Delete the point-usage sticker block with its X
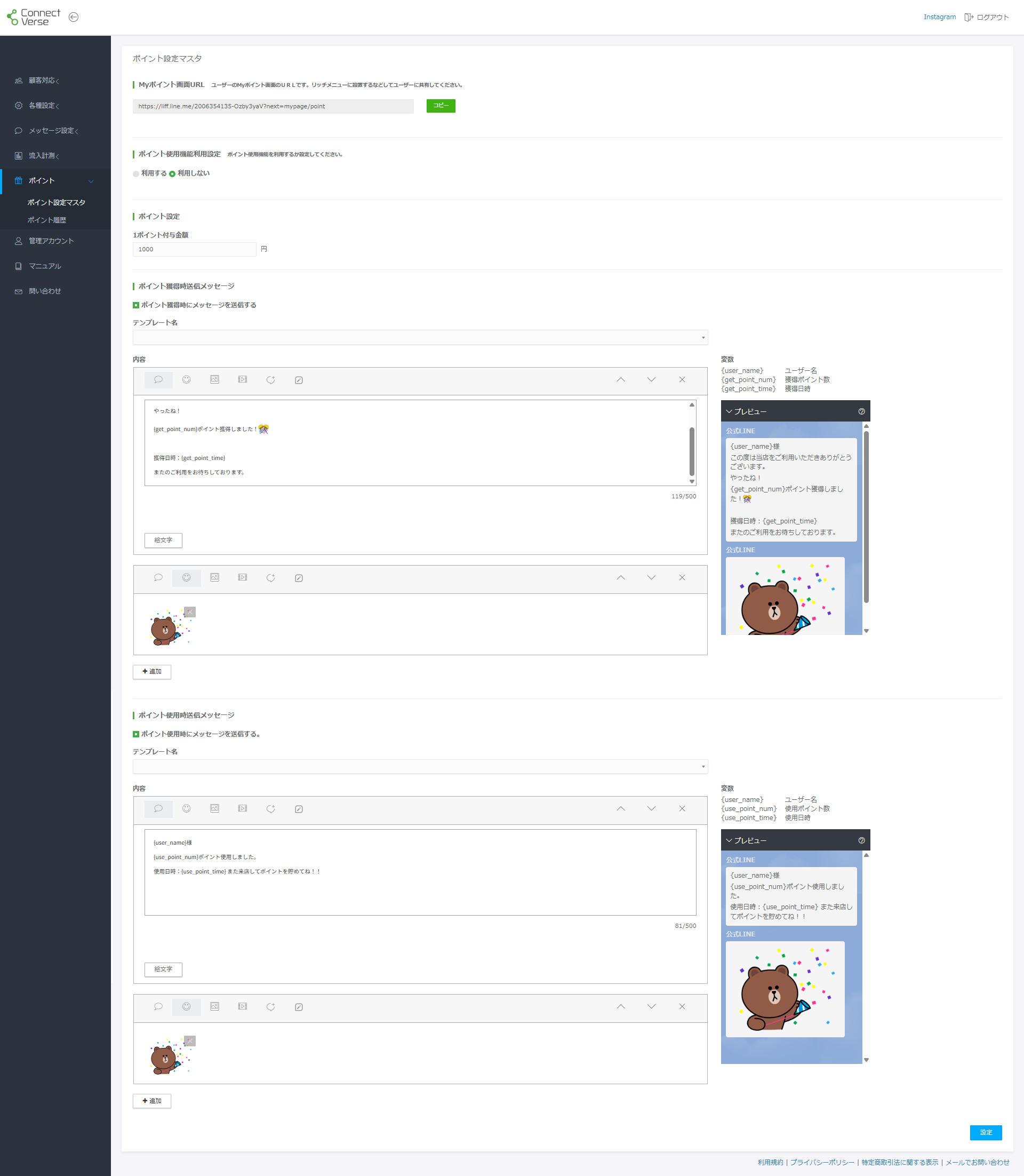 pos(682,1006)
